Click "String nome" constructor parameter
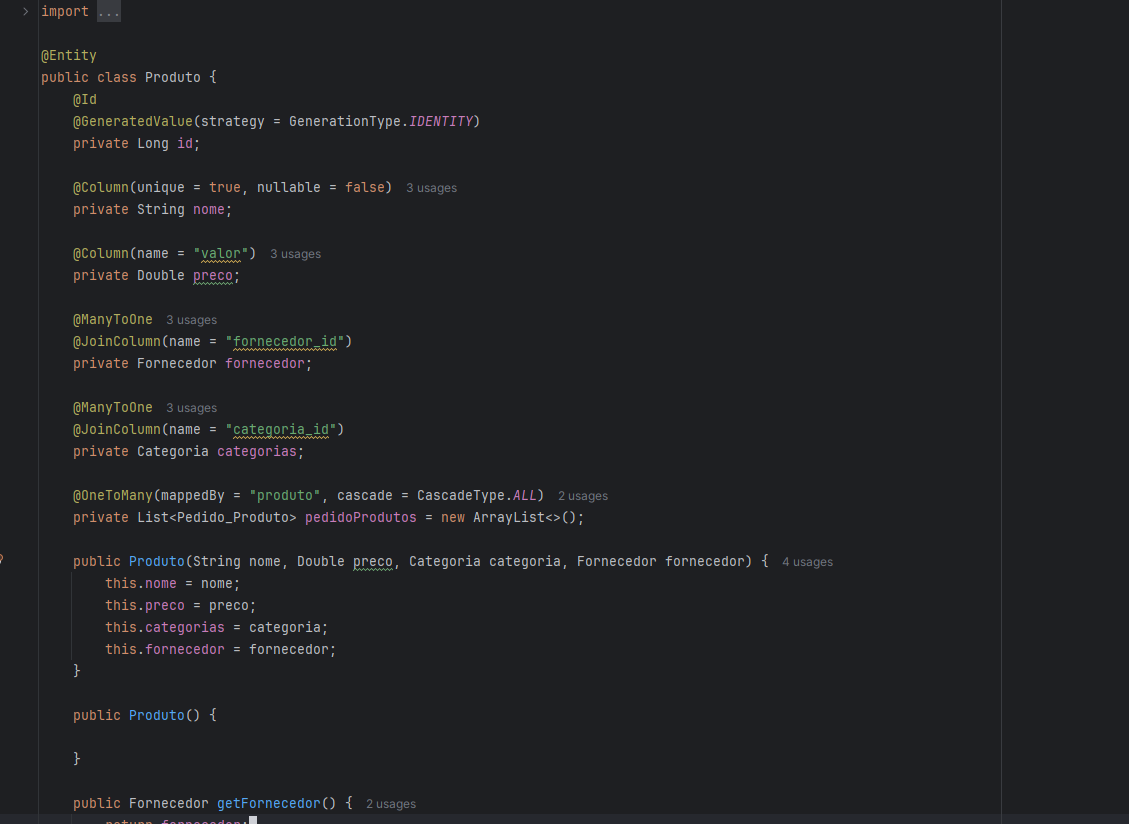 pyautogui.click(x=237, y=561)
